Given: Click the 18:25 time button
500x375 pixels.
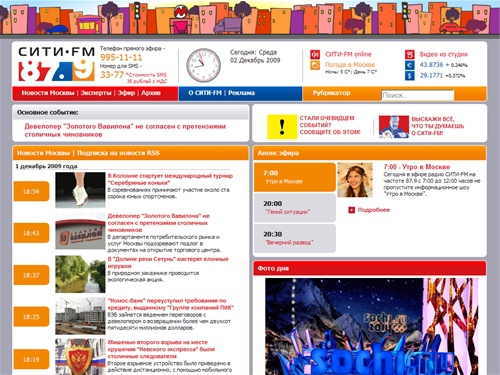Looking at the screenshot, I should (31, 317).
